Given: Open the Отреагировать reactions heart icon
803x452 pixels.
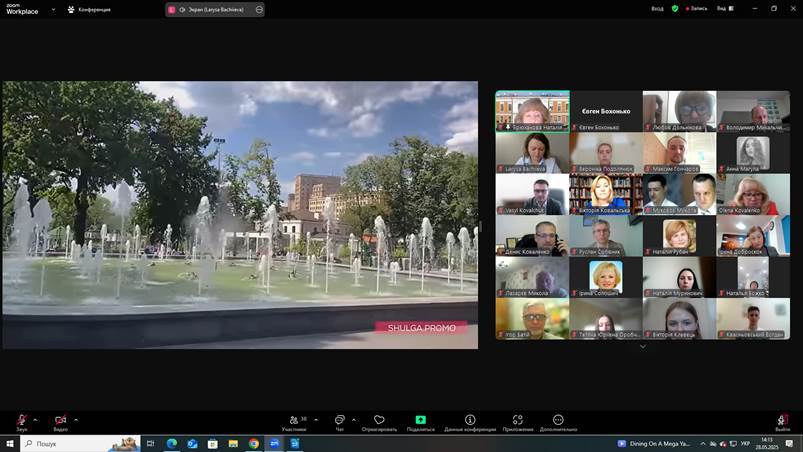Looking at the screenshot, I should pos(379,421).
